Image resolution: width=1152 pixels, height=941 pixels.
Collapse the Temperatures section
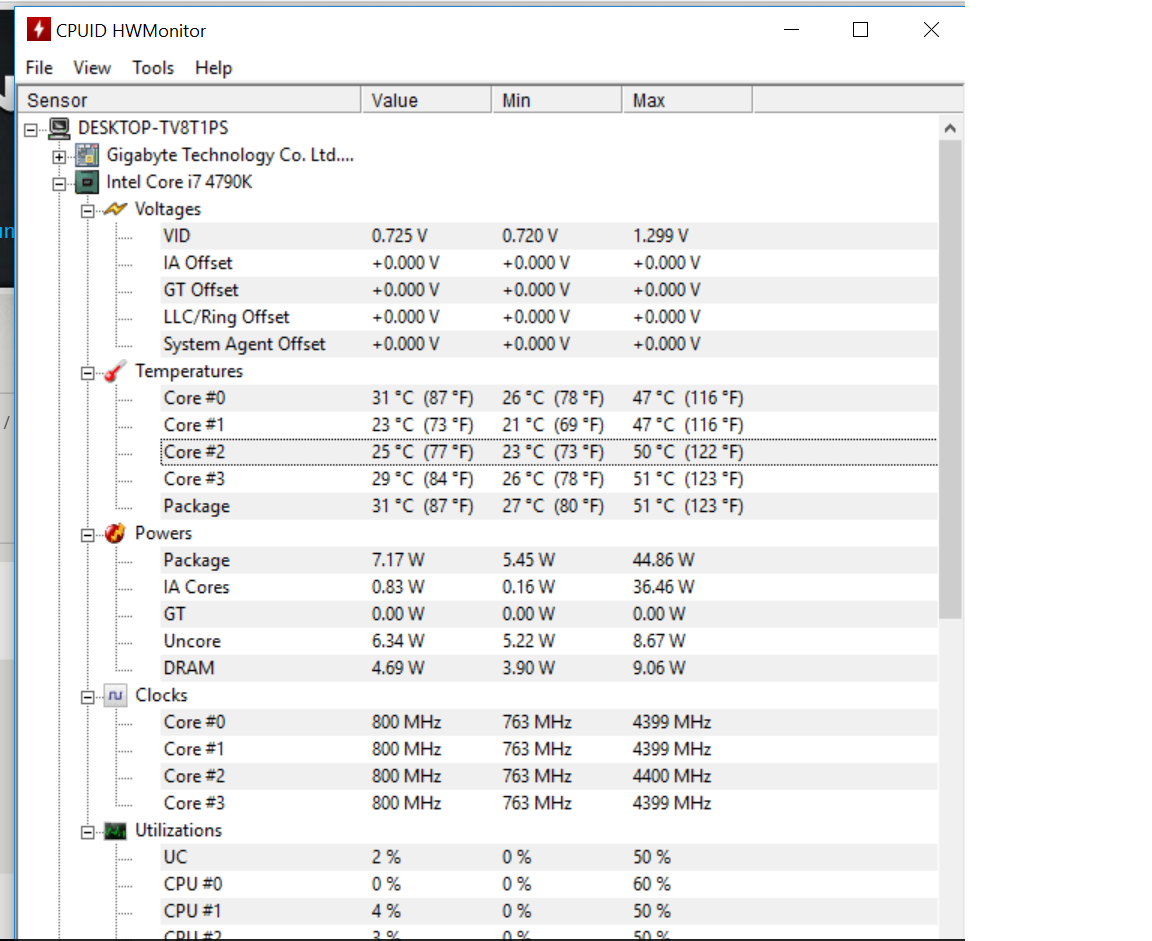tap(87, 373)
